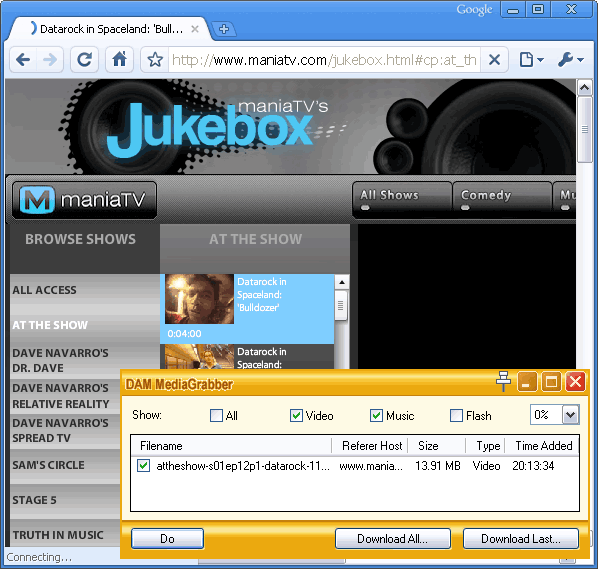Screen dimensions: 598x569
Task: Click the Do button
Action: click(x=167, y=538)
